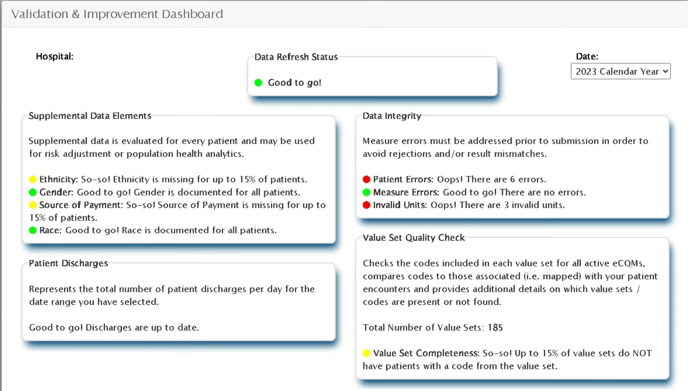Click the red Invalid Units indicator
The image size is (688, 391).
(367, 205)
